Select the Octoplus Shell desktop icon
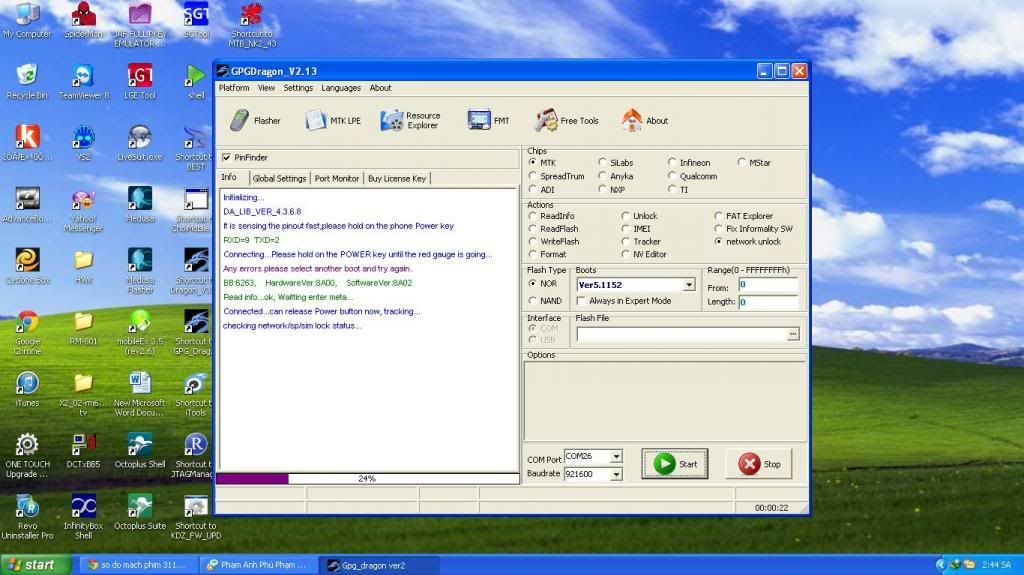This screenshot has height=575, width=1024. tap(140, 451)
